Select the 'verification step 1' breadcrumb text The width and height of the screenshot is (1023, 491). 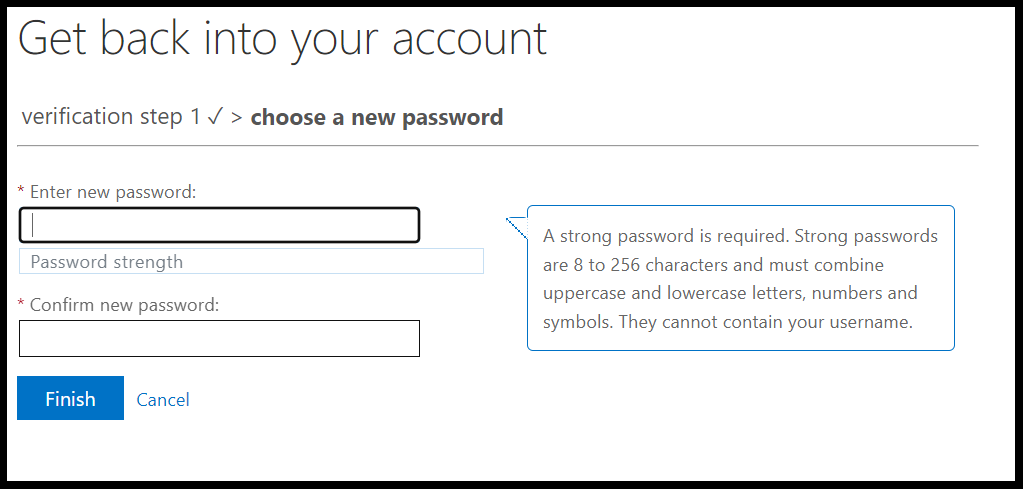tap(110, 118)
